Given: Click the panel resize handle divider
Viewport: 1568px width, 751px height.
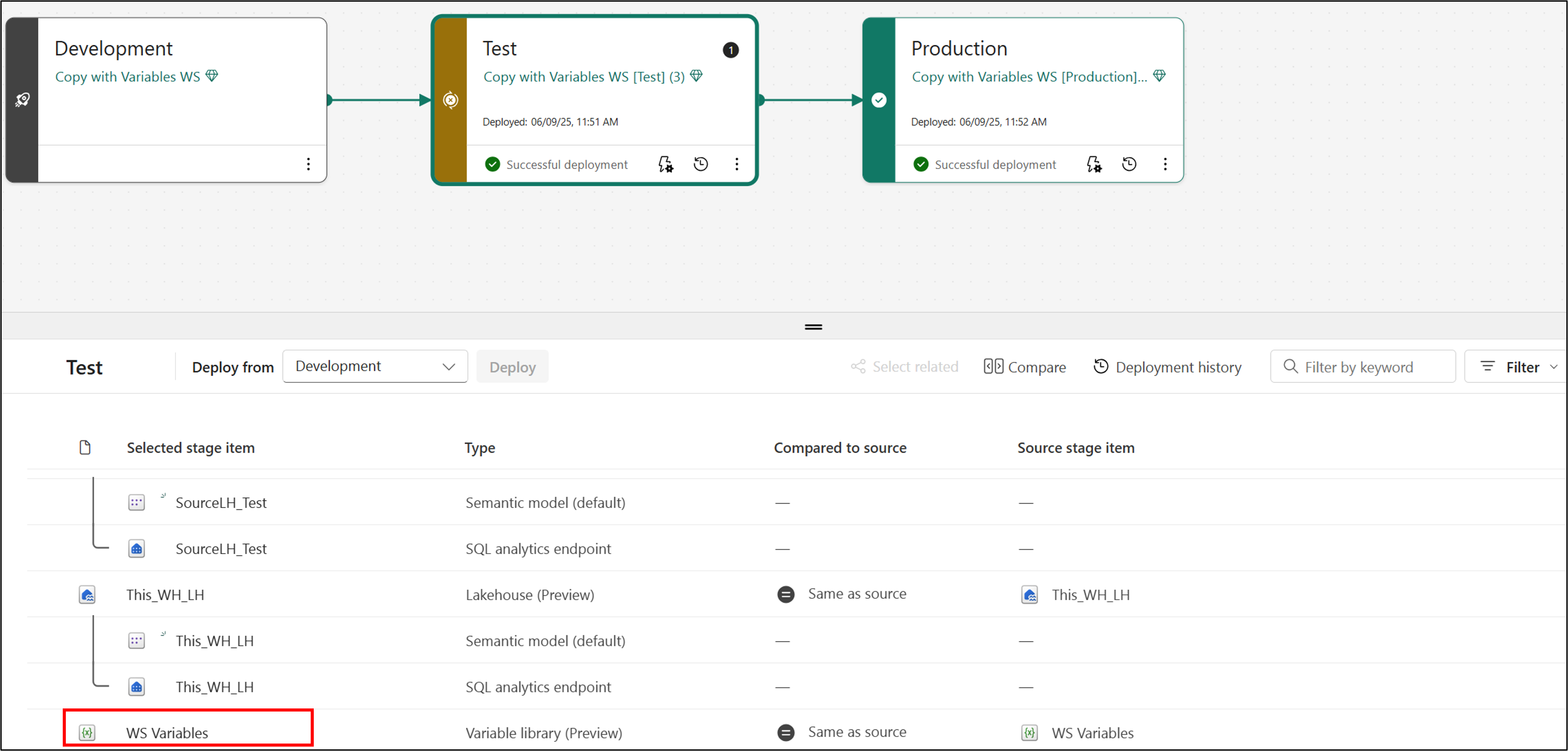Looking at the screenshot, I should point(813,327).
